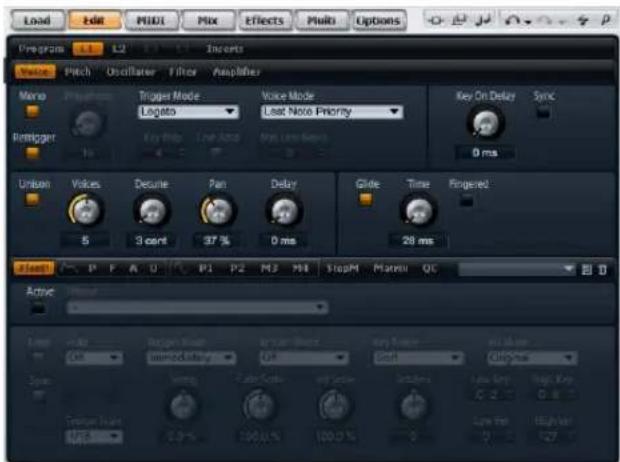
Task: Click the Unison Pan knob
Action: [x=217, y=210]
